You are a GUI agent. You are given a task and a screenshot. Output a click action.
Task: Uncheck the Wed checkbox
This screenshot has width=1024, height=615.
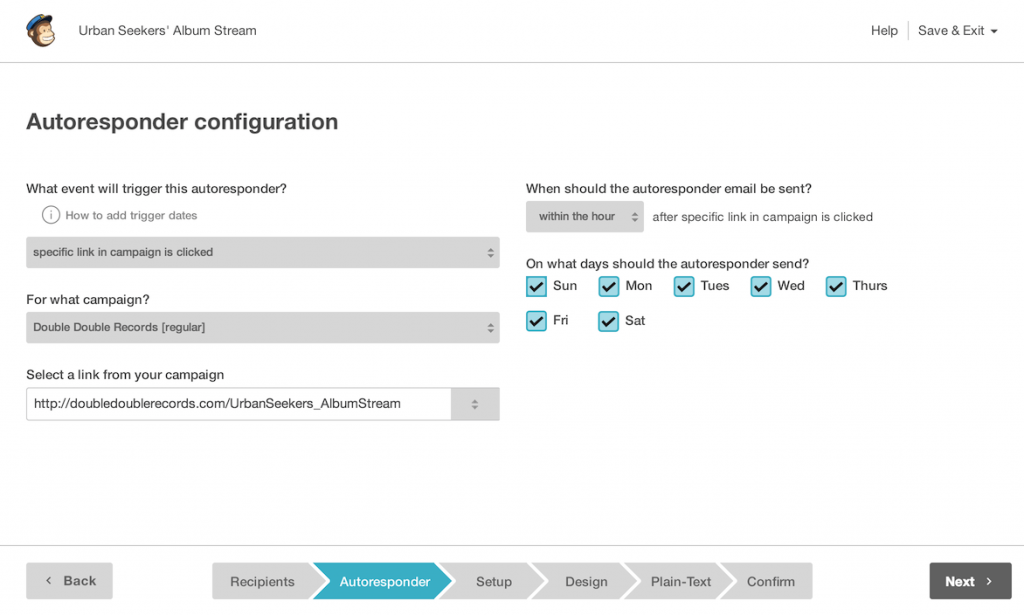761,287
